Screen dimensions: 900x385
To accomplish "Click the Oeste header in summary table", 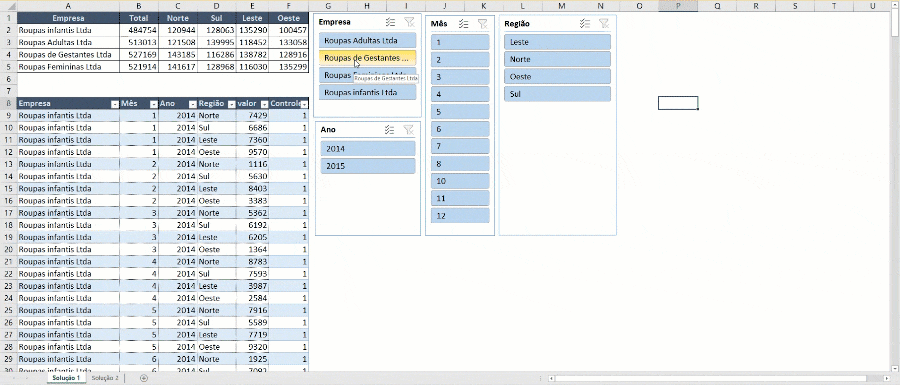I will (x=289, y=18).
